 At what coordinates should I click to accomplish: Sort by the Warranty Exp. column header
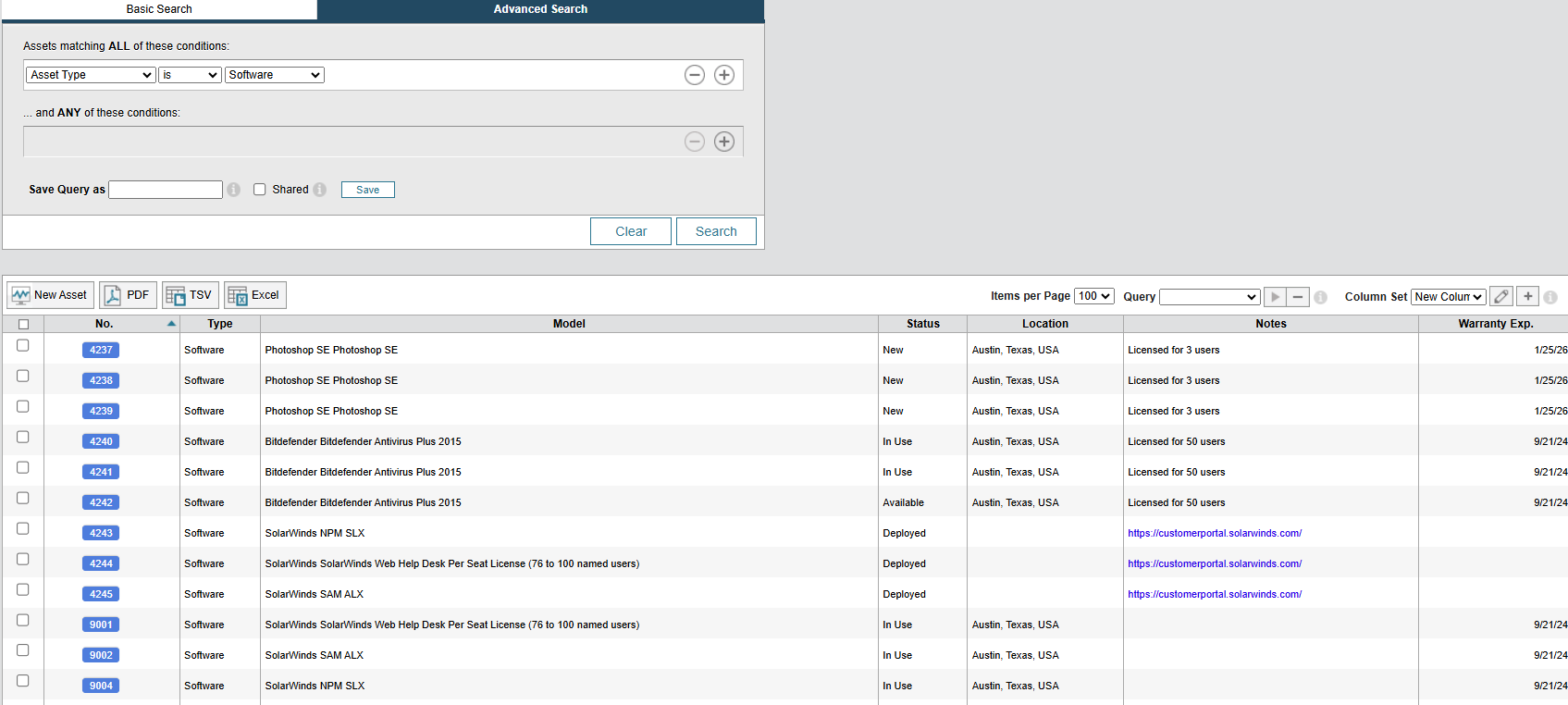pos(1495,324)
